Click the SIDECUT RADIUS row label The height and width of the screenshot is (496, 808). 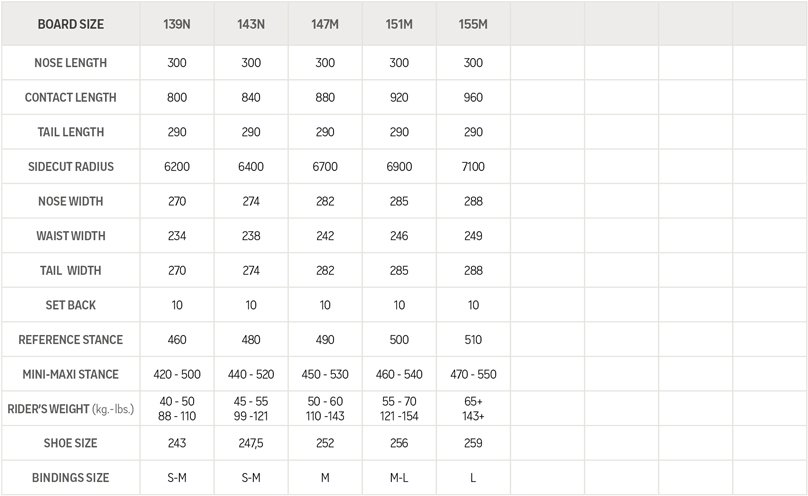[x=70, y=167]
